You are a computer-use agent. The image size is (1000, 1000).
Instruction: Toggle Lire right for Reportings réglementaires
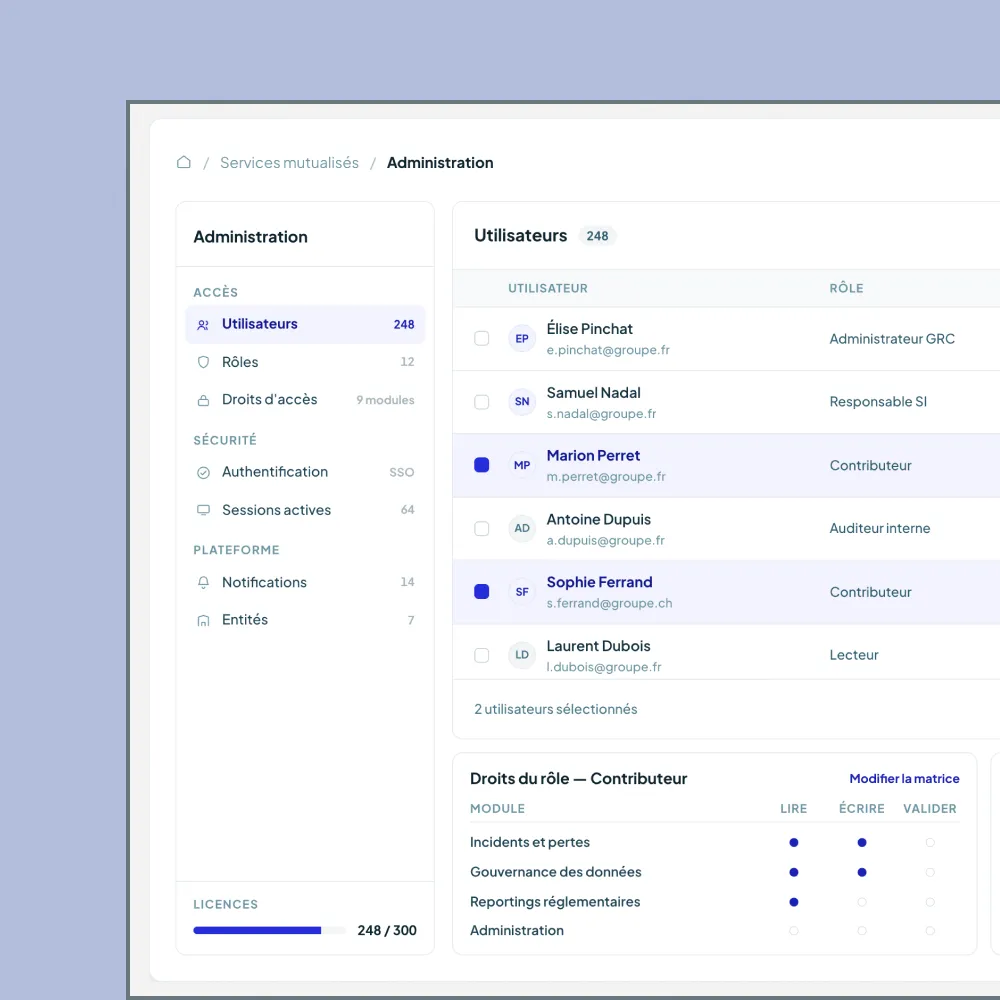794,902
